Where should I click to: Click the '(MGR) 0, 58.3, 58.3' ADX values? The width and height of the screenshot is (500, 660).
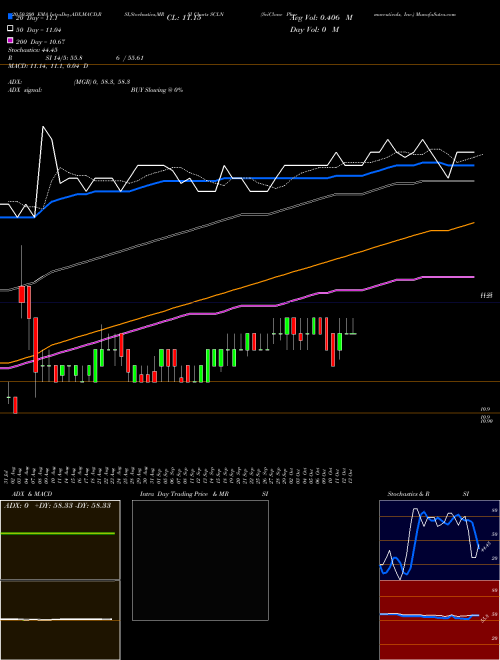click(x=102, y=82)
